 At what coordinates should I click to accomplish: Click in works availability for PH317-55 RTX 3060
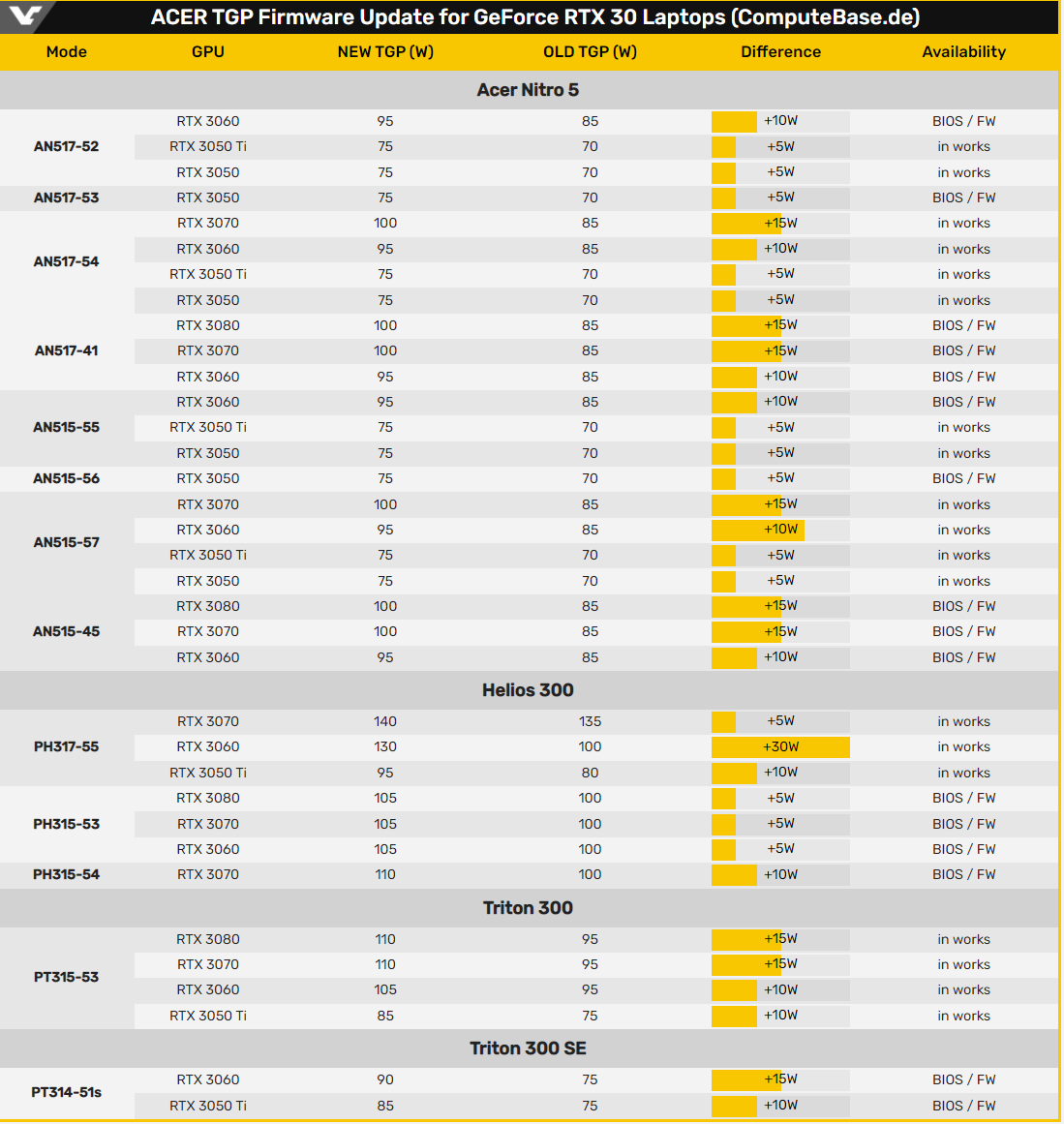click(963, 747)
